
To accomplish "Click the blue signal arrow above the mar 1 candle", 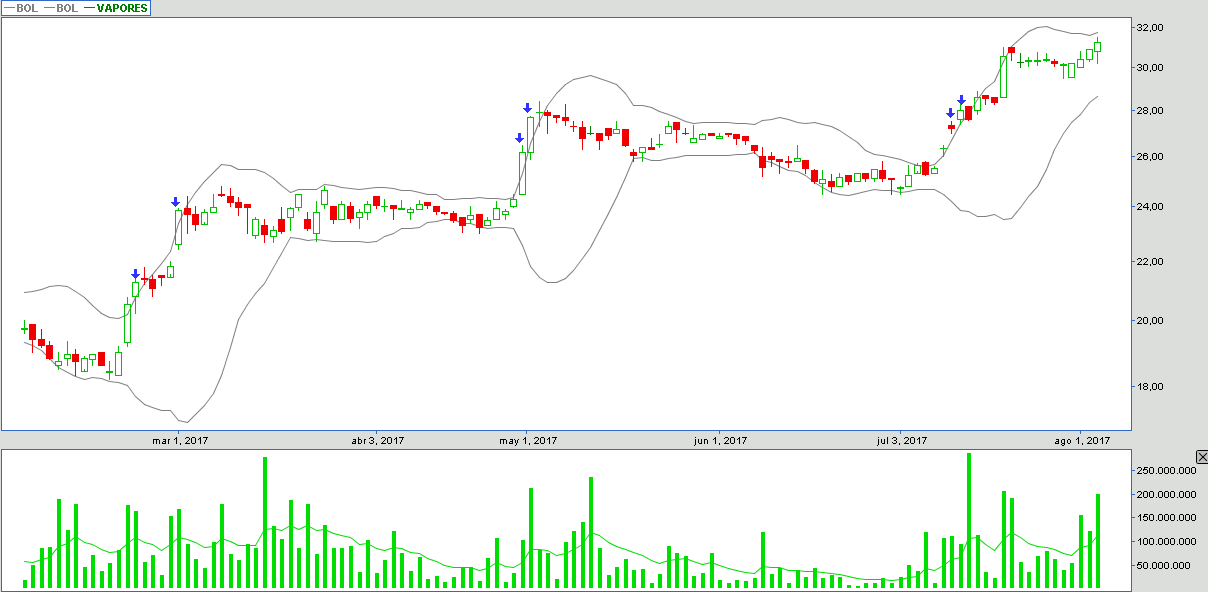I will (x=176, y=201).
